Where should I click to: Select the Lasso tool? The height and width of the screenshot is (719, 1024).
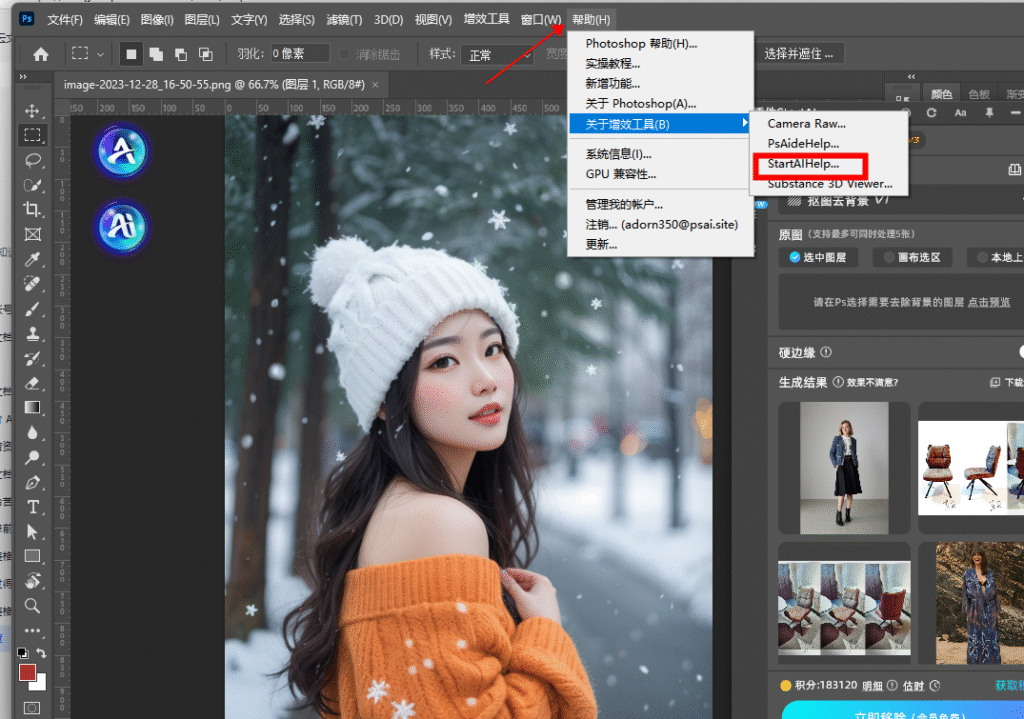(x=32, y=160)
